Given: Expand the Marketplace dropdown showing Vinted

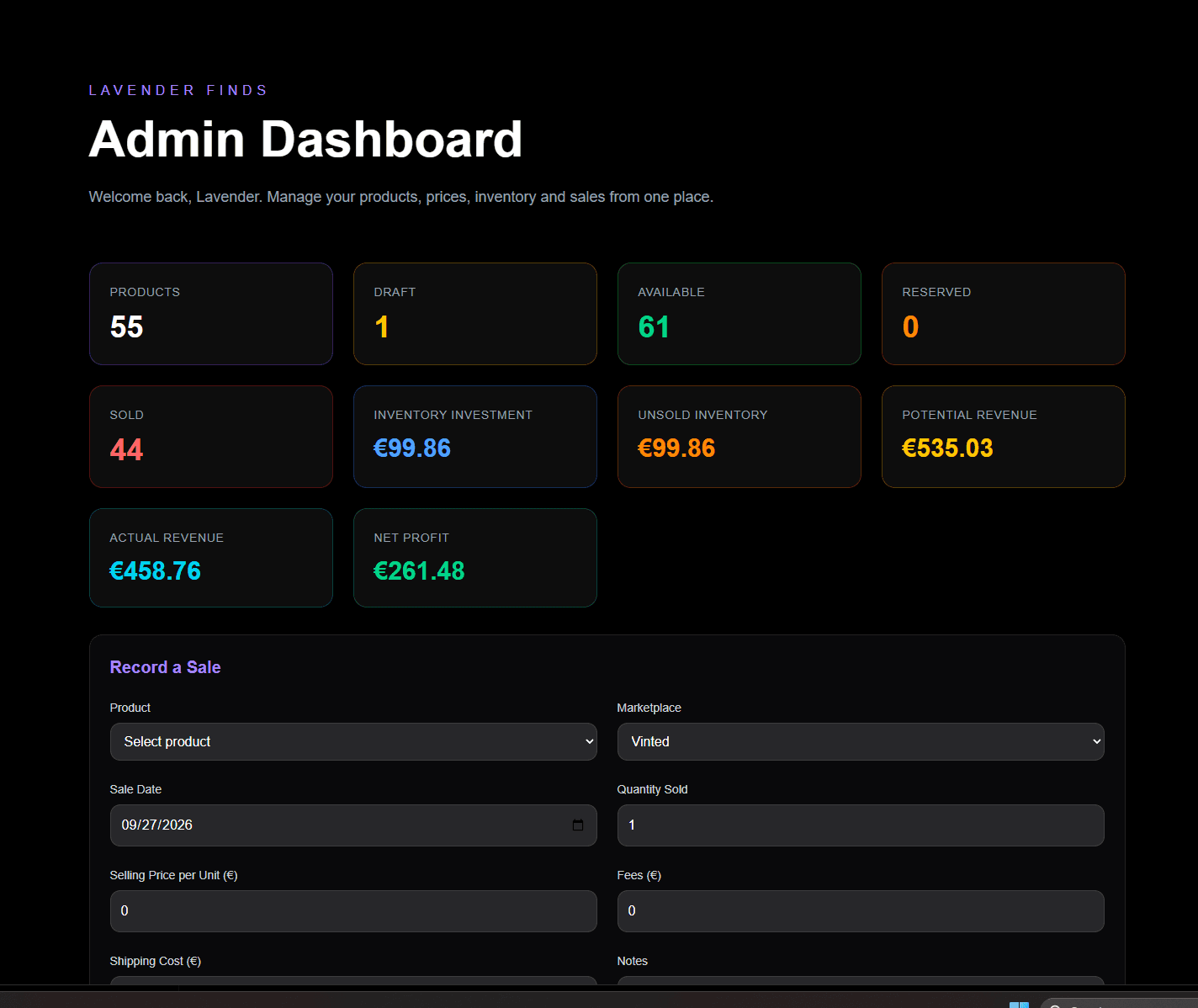Looking at the screenshot, I should [861, 742].
